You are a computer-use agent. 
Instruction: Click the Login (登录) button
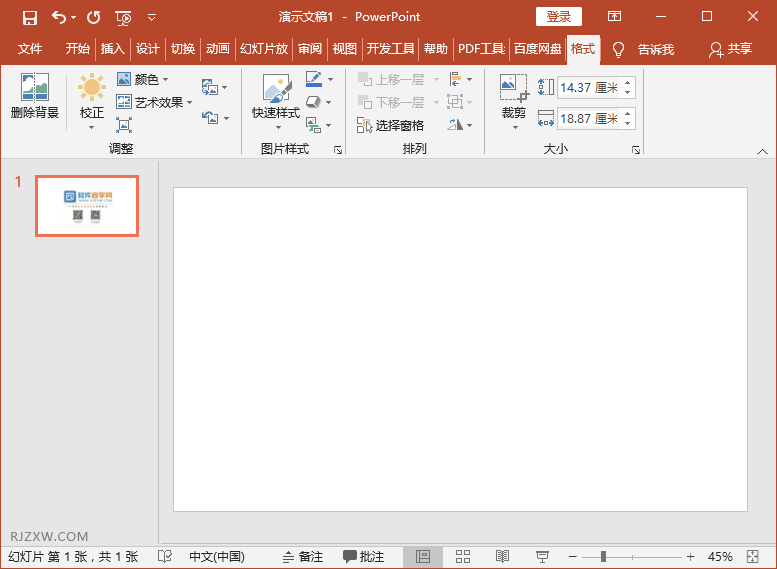pyautogui.click(x=559, y=17)
